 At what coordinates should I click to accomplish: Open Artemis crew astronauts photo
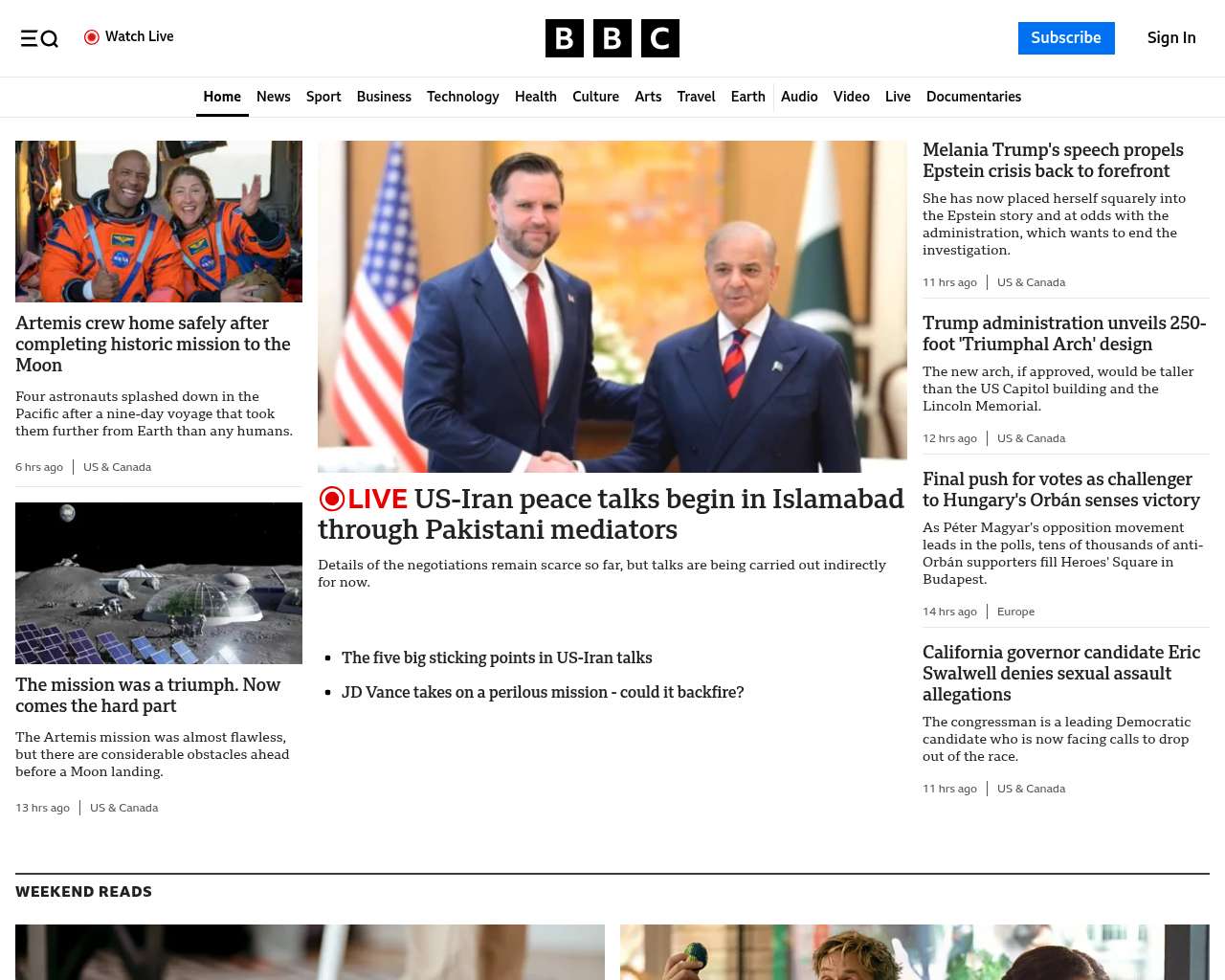pyautogui.click(x=159, y=221)
